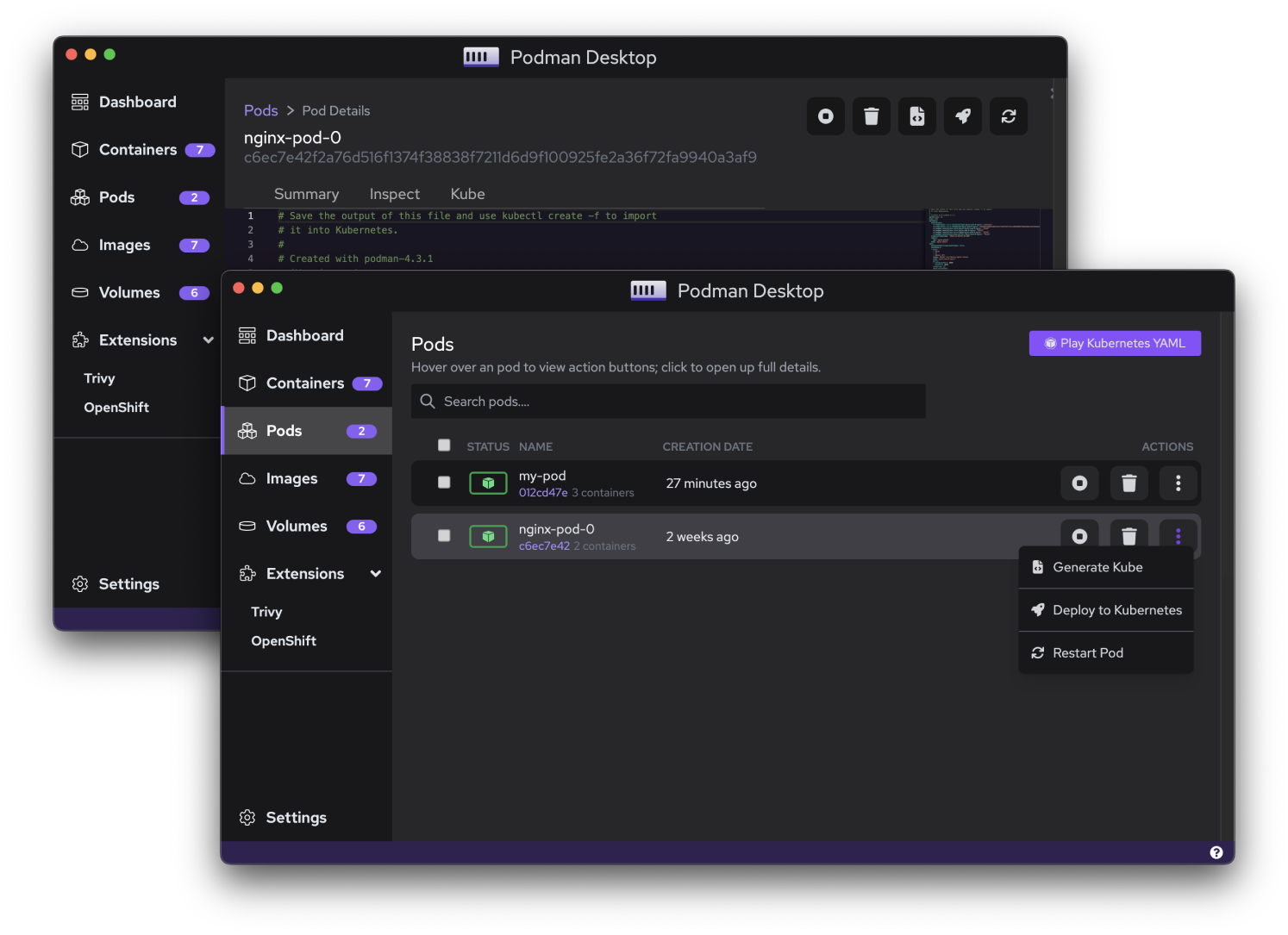This screenshot has width=1288, height=935.
Task: Click the my-pod name text
Action: (542, 476)
